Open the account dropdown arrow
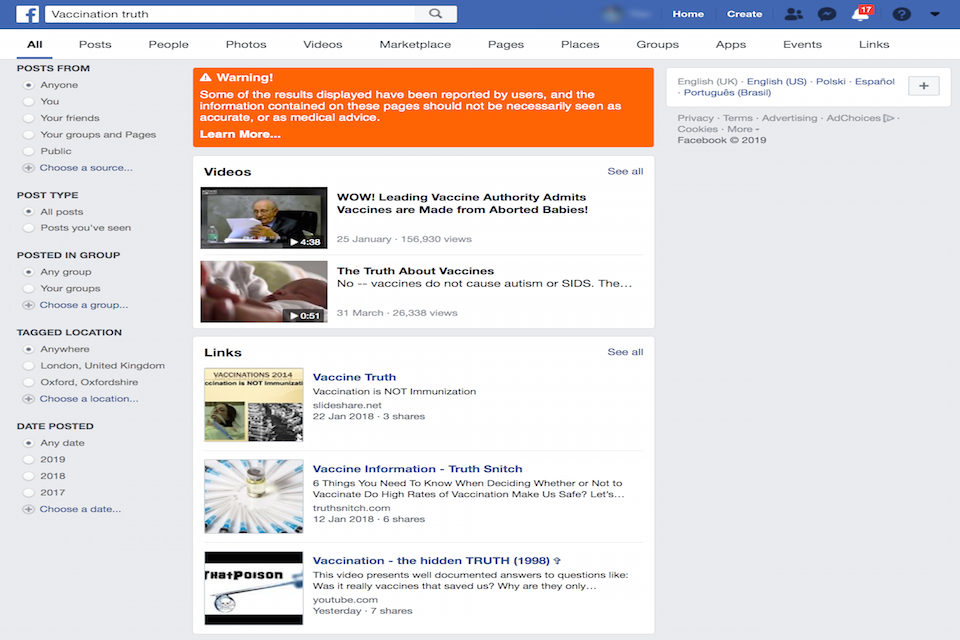 tap(935, 14)
